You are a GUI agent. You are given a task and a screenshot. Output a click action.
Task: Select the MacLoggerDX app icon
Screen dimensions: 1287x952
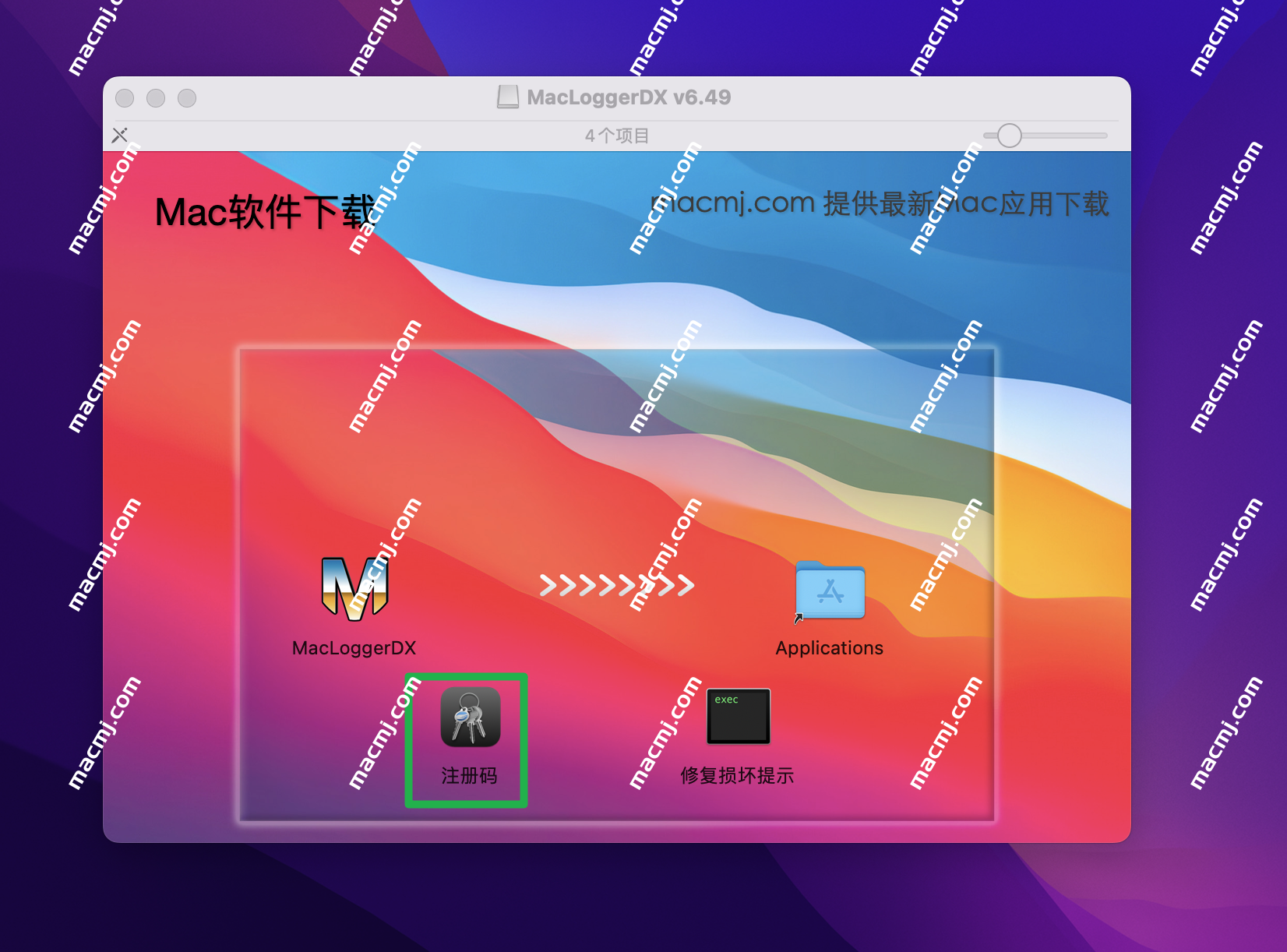point(354,589)
